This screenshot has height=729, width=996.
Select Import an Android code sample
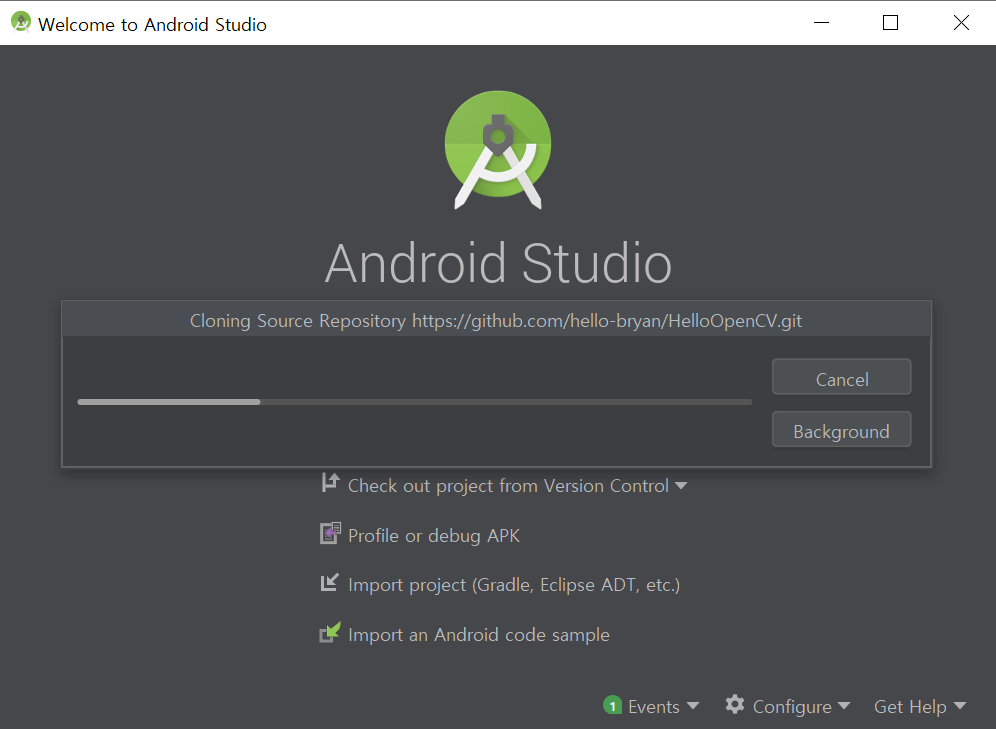coord(478,635)
